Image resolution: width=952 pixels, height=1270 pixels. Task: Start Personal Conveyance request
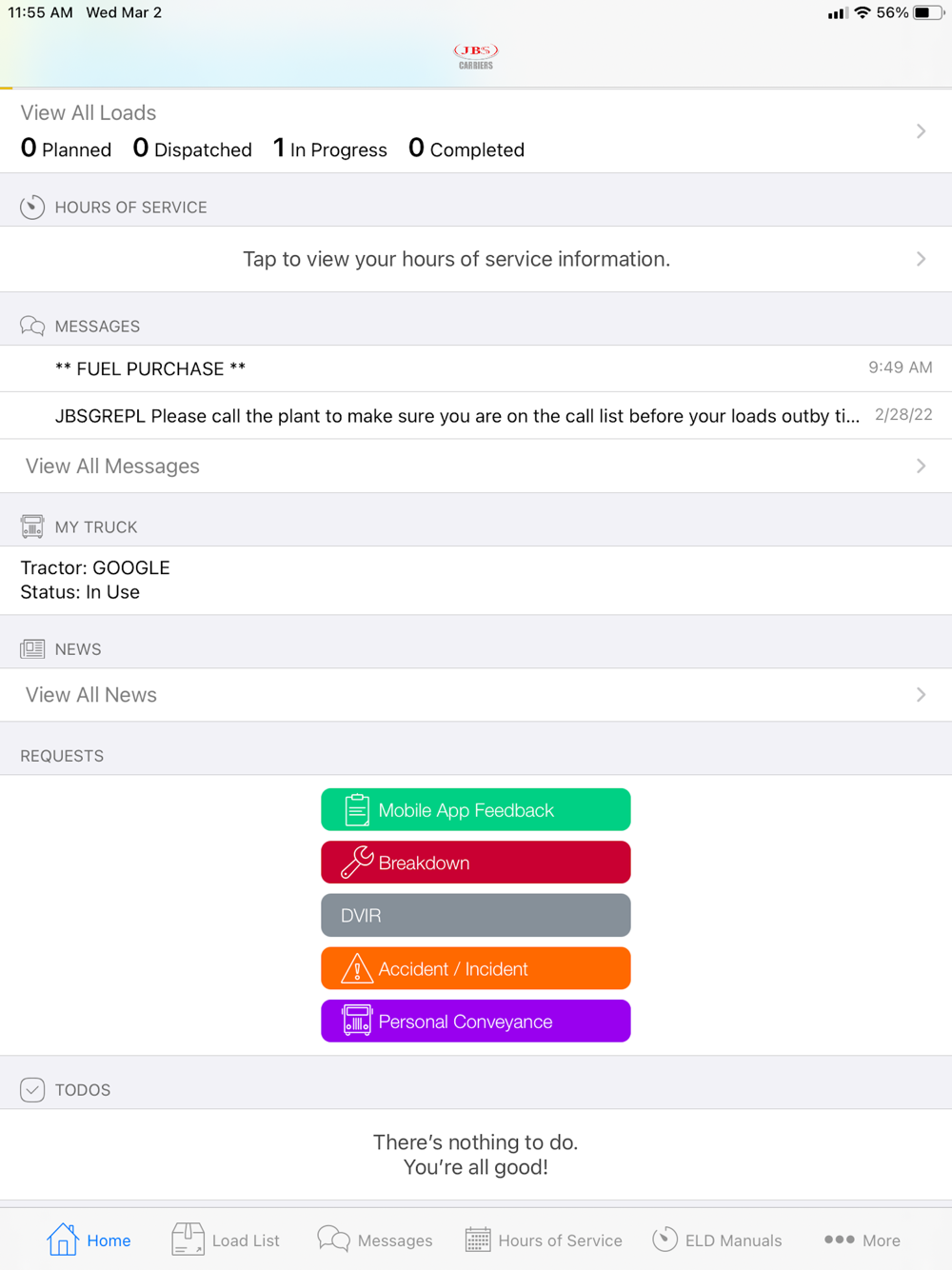(x=476, y=1021)
